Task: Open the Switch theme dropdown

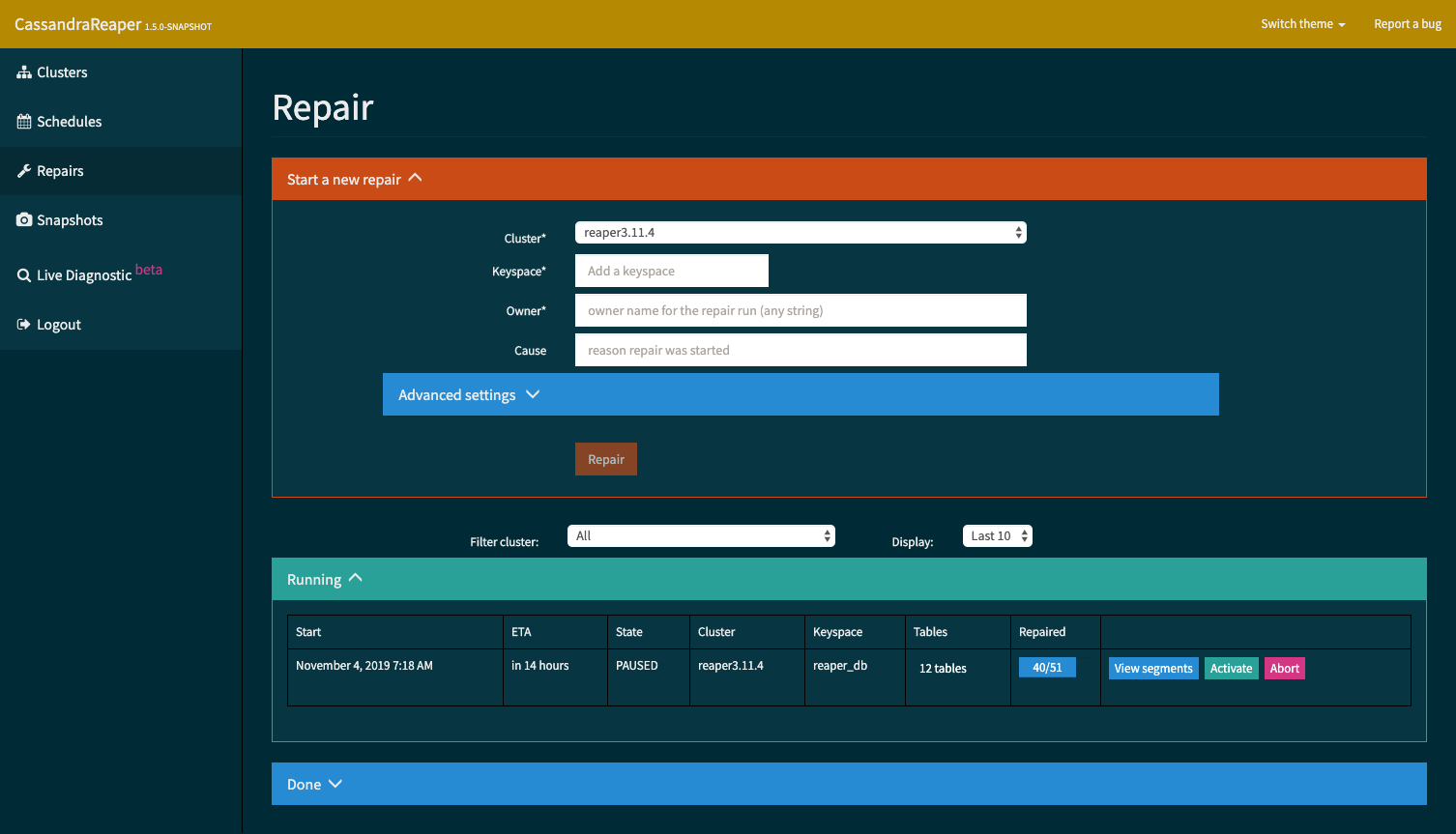Action: coord(1302,24)
